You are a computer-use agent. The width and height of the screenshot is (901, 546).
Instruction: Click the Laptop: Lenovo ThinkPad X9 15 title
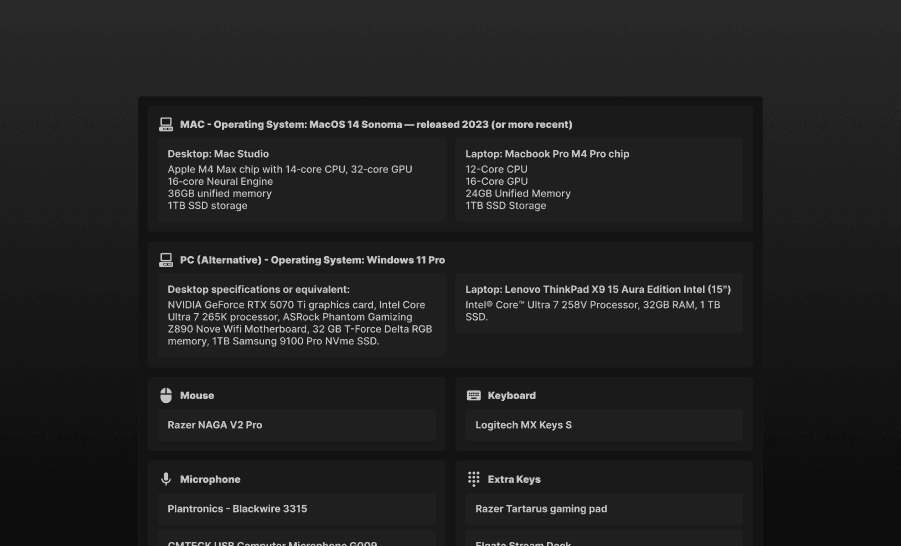point(598,289)
